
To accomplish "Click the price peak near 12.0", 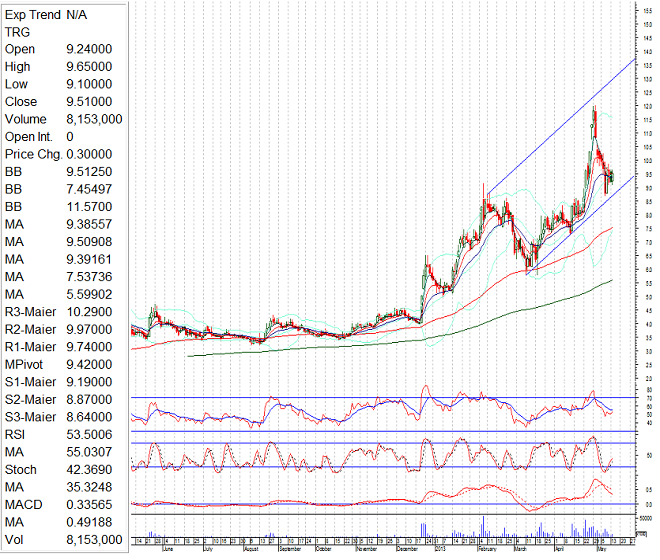I will (594, 107).
